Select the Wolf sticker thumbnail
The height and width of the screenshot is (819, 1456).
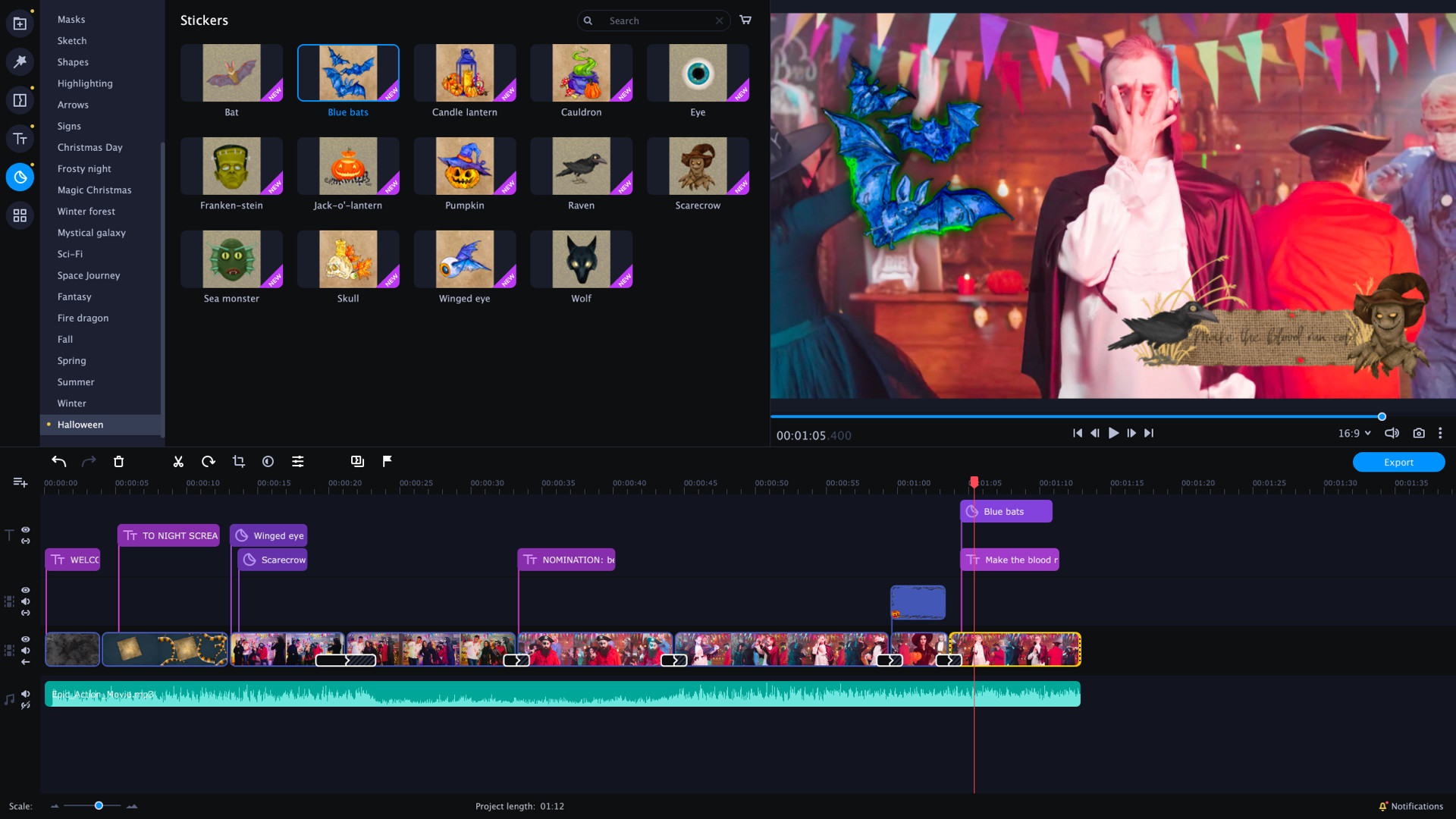coord(581,259)
